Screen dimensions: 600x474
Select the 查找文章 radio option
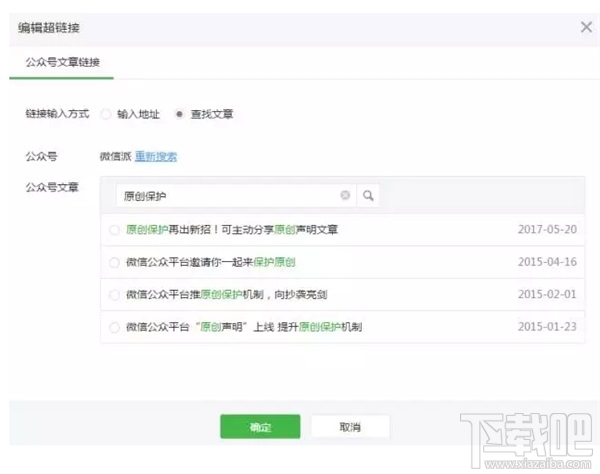click(179, 114)
